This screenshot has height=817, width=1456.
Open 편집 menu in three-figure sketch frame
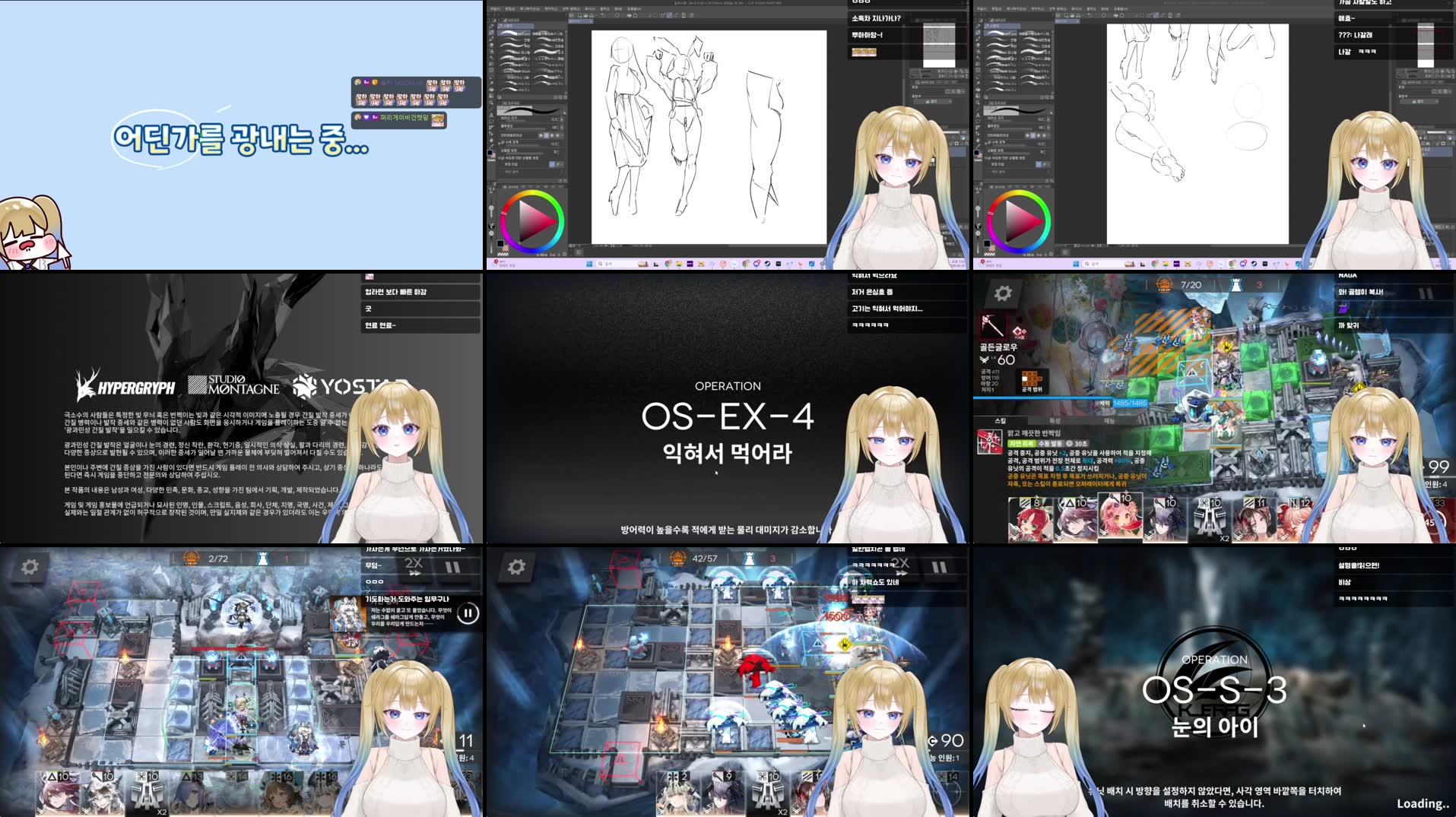pos(509,9)
